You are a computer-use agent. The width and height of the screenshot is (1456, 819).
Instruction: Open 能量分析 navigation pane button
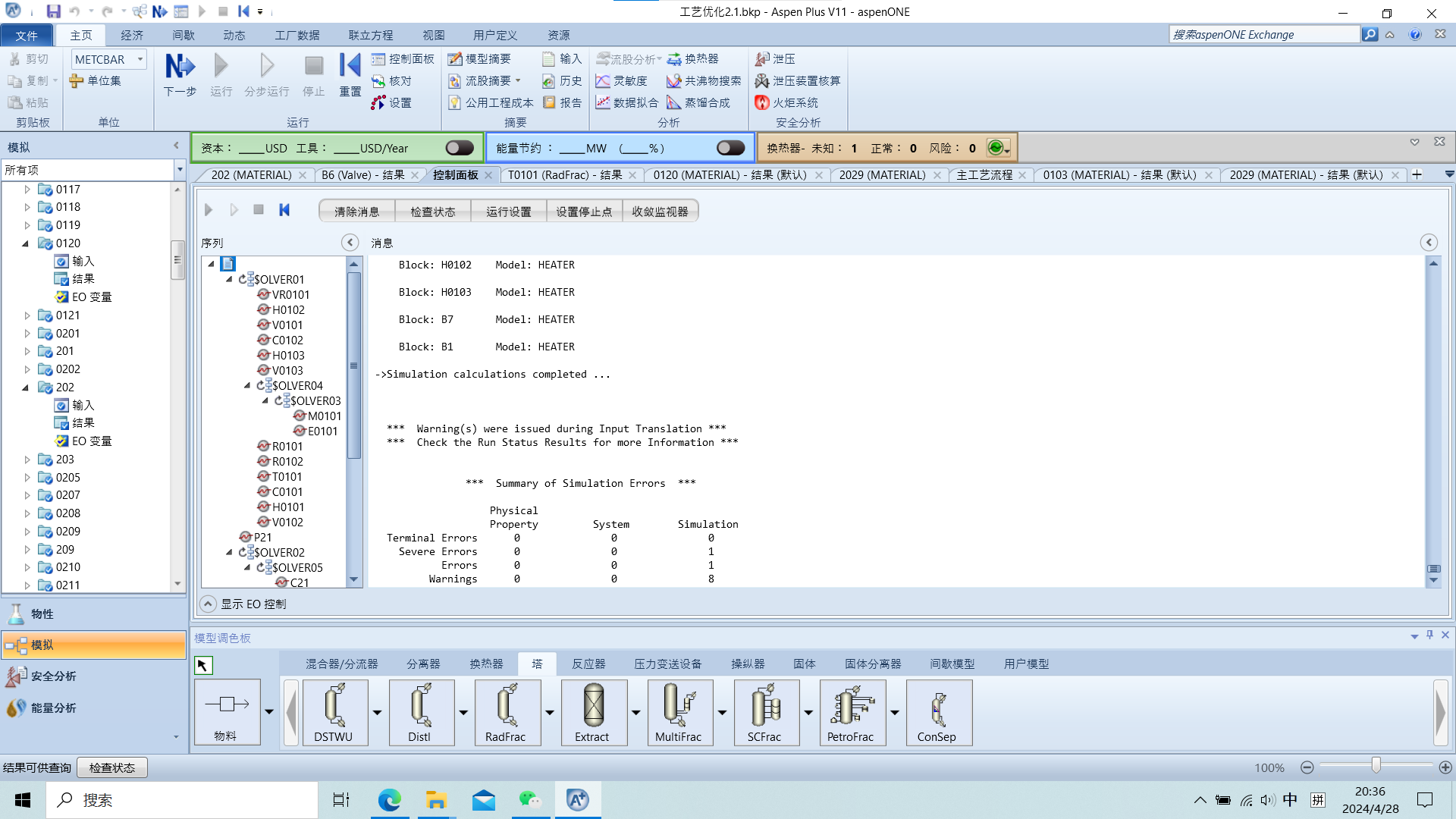[x=94, y=708]
